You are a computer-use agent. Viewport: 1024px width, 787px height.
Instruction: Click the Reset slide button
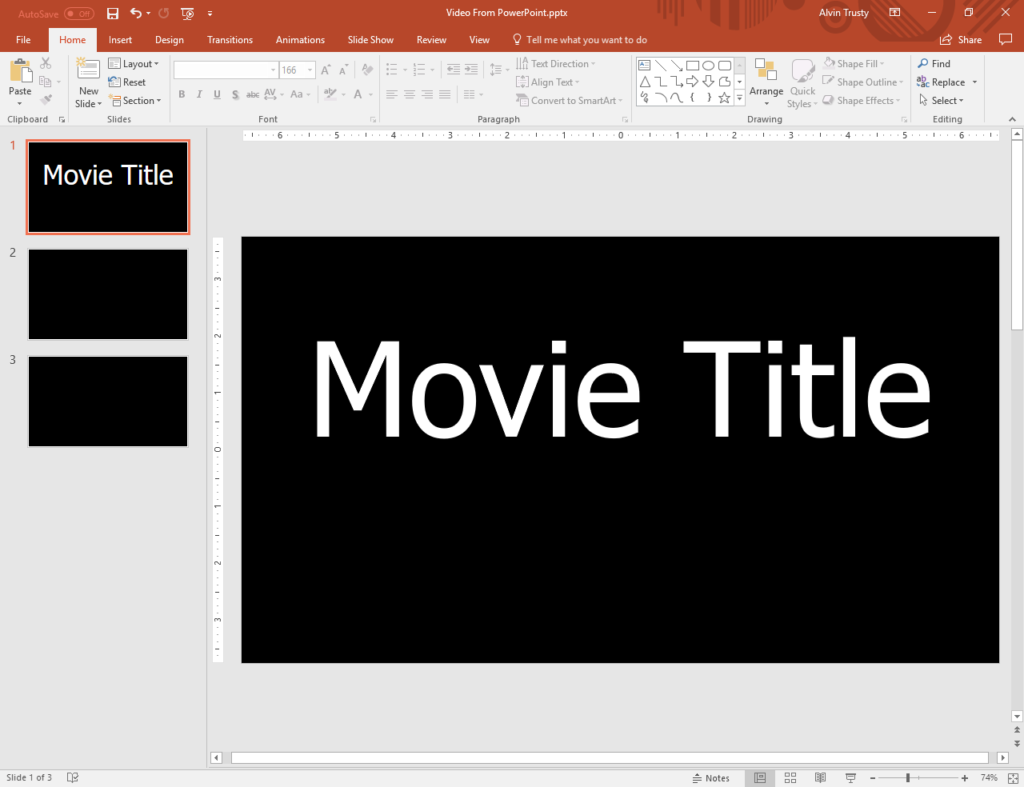pyautogui.click(x=127, y=82)
